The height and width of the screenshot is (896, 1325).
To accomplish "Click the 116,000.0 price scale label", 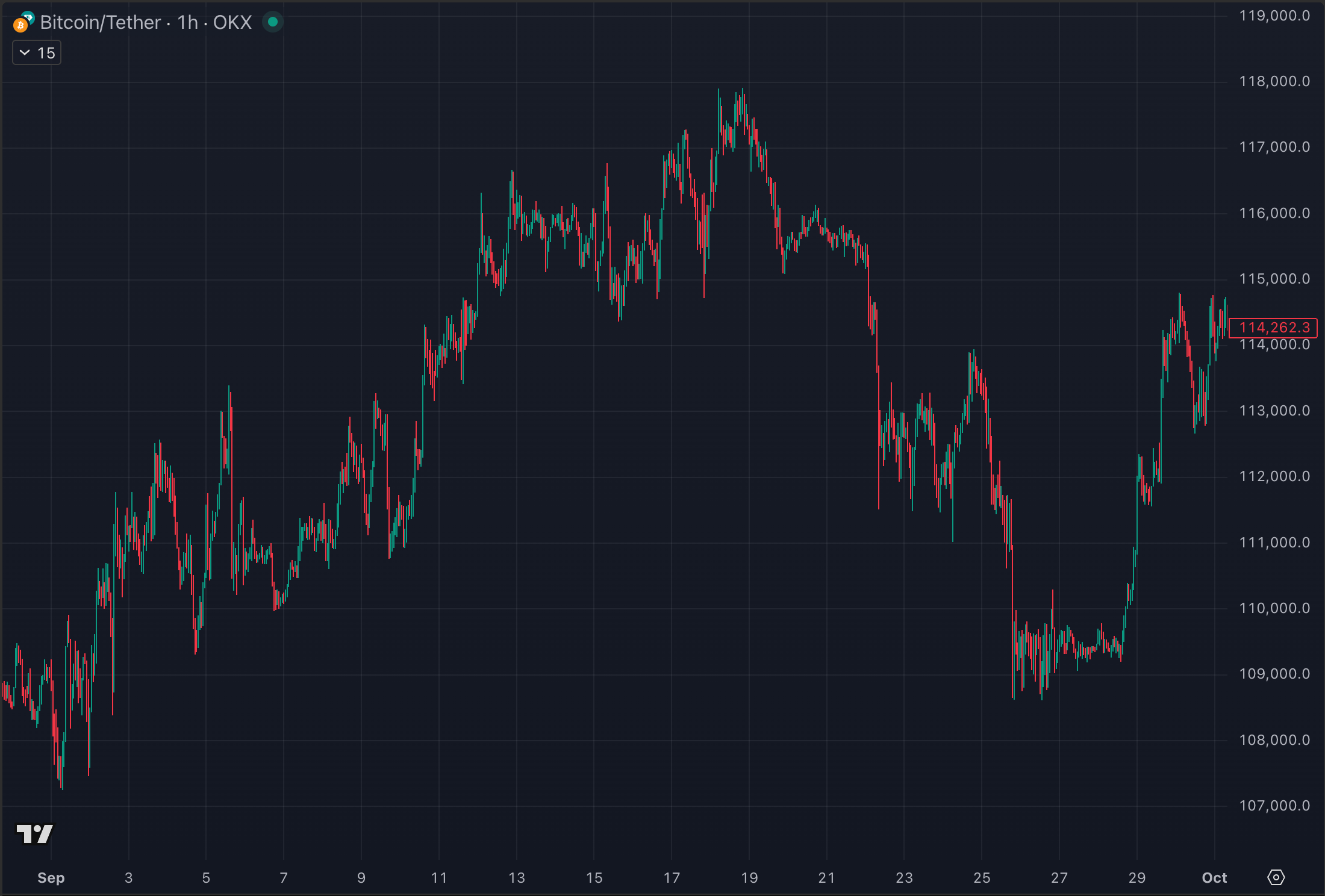I will click(x=1274, y=213).
